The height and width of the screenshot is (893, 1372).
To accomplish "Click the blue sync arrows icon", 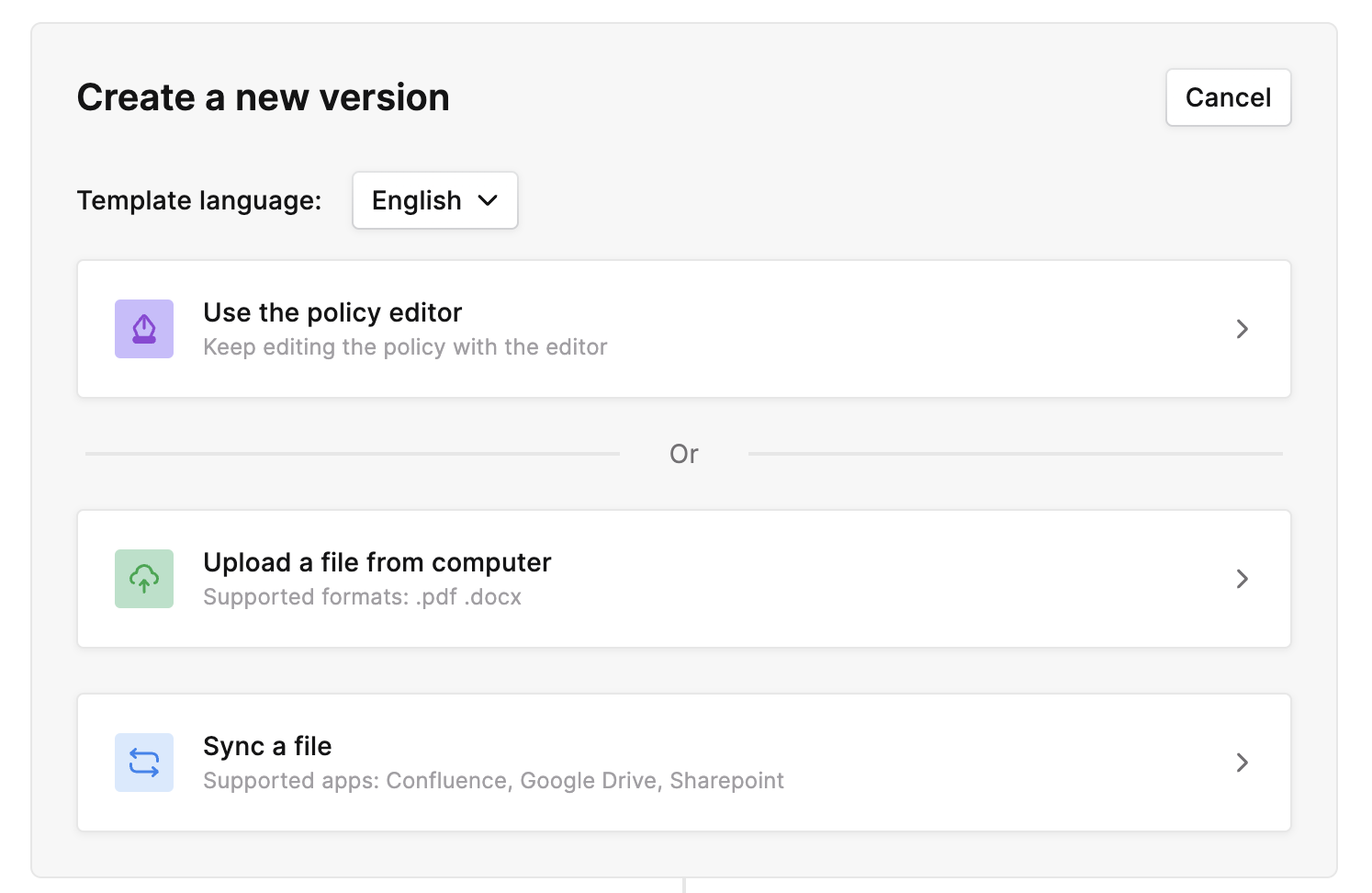I will pos(144,763).
